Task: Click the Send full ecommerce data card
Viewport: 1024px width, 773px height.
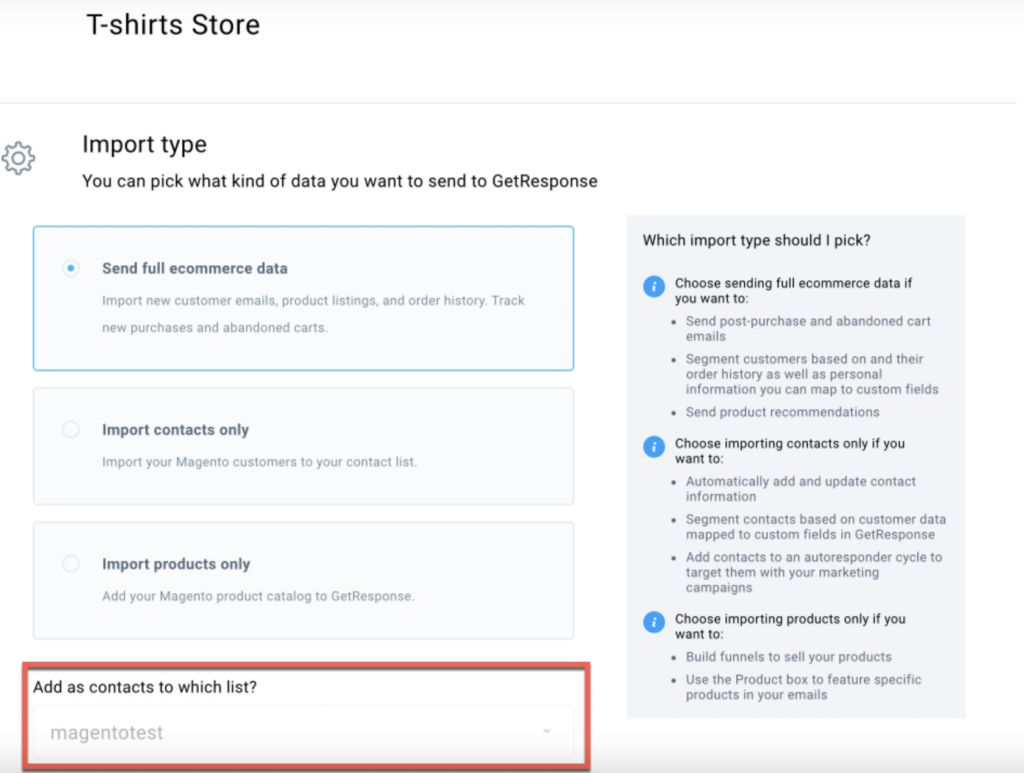Action: pyautogui.click(x=303, y=298)
